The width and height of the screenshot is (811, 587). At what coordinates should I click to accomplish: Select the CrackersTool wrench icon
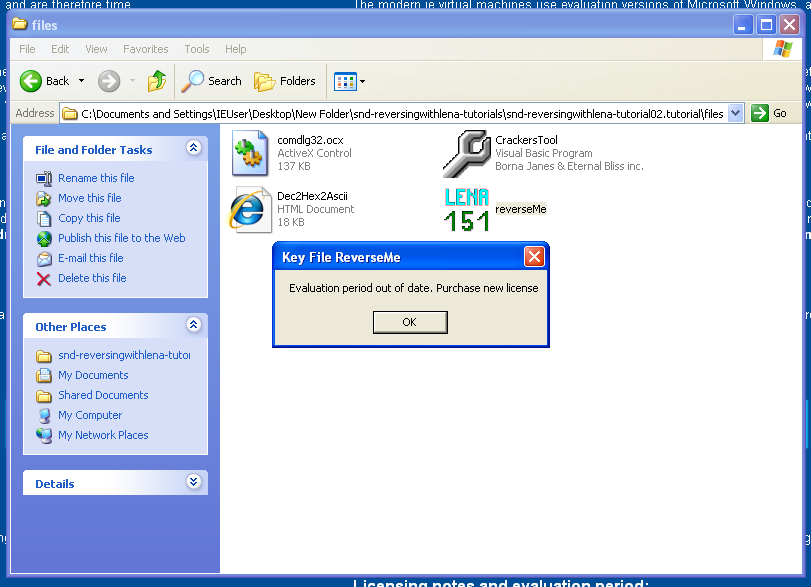tap(467, 154)
